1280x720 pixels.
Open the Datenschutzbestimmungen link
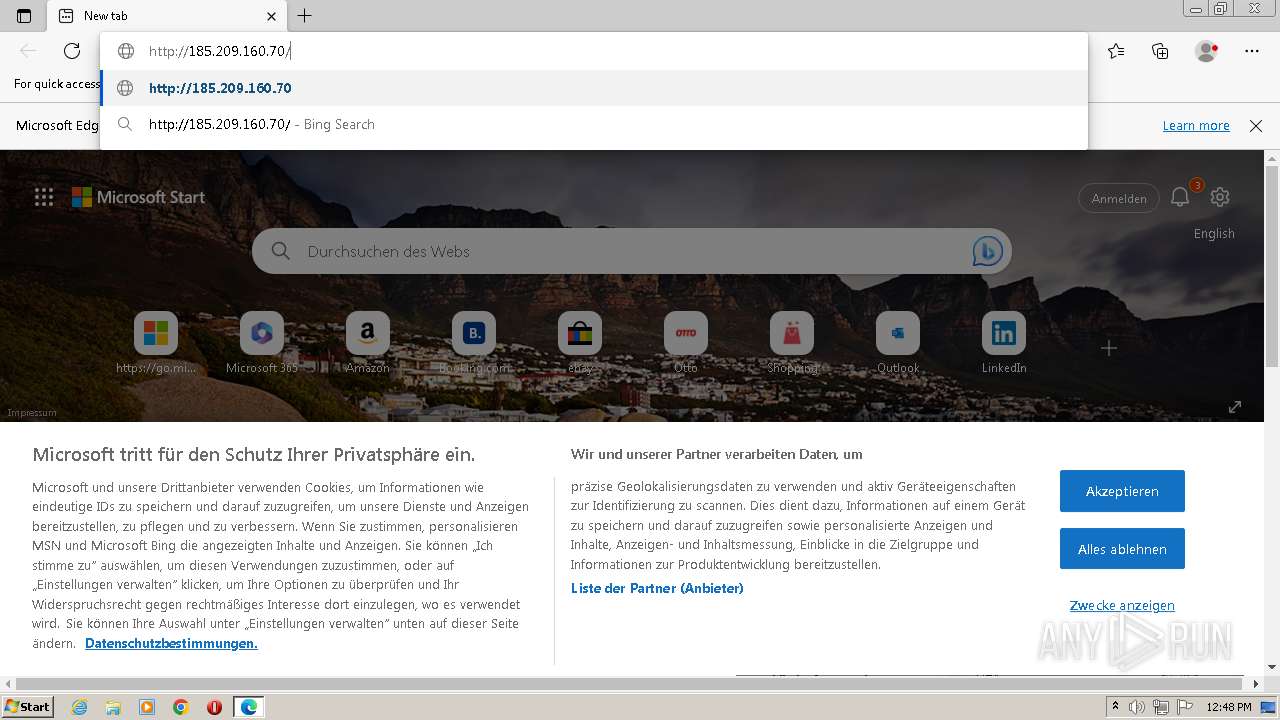171,643
